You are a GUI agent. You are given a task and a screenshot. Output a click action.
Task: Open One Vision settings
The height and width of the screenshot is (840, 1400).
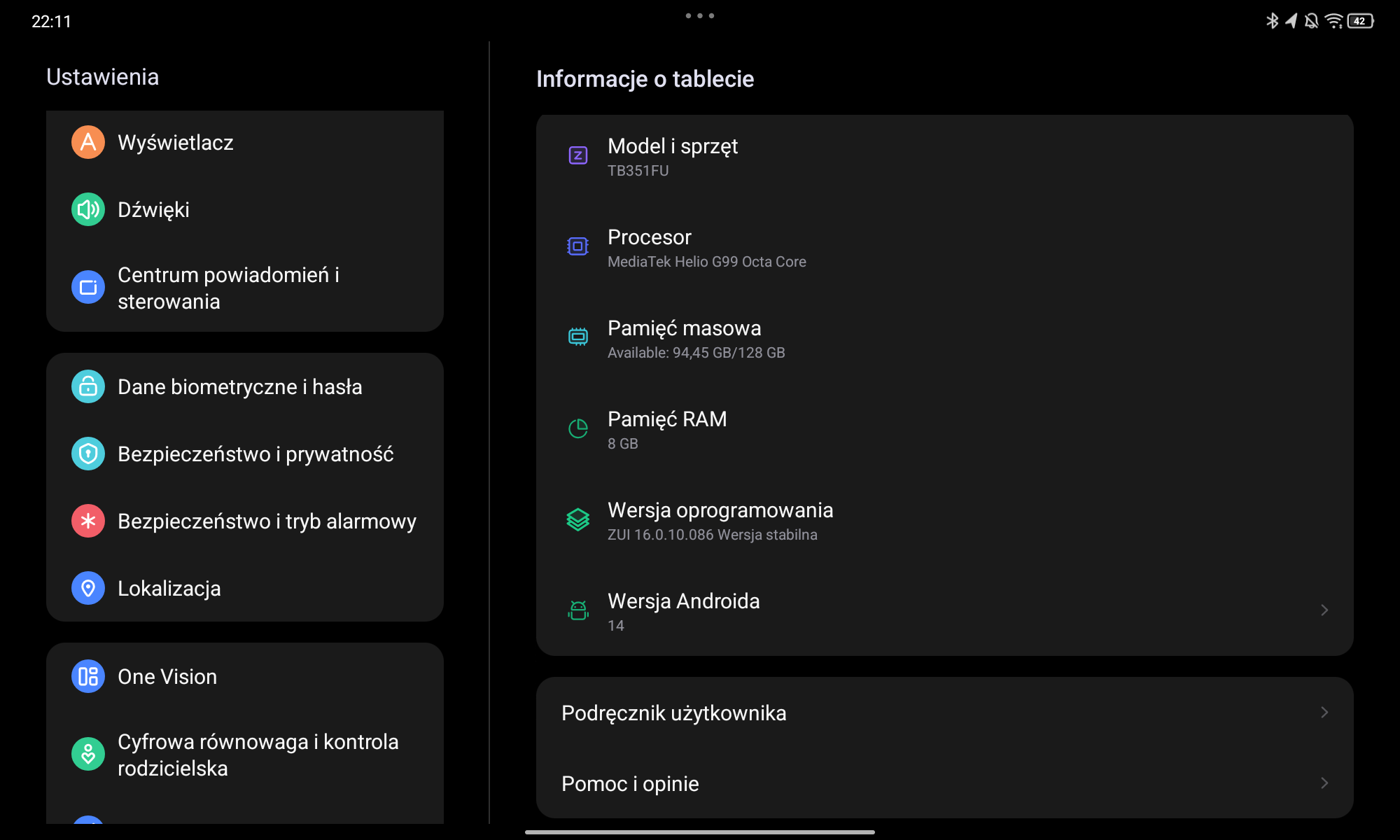point(245,676)
